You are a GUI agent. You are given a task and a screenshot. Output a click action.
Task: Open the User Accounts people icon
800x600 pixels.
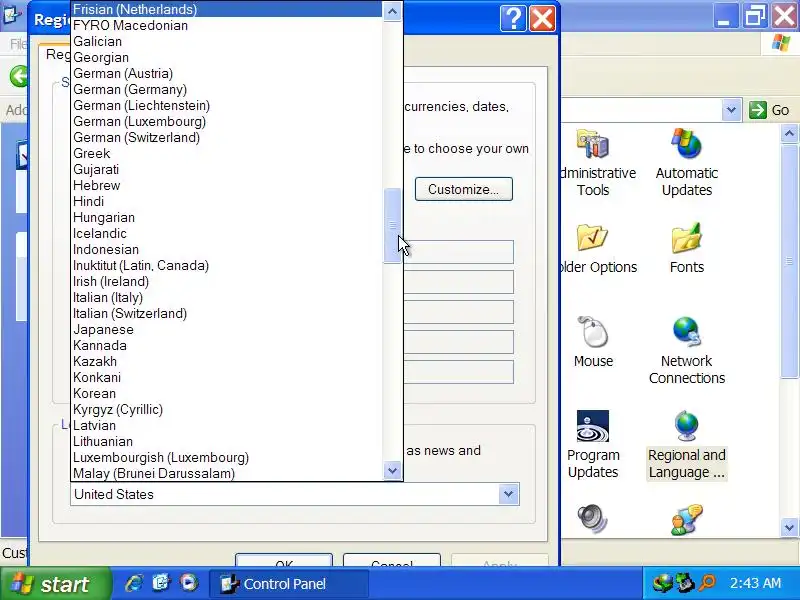coord(687,519)
